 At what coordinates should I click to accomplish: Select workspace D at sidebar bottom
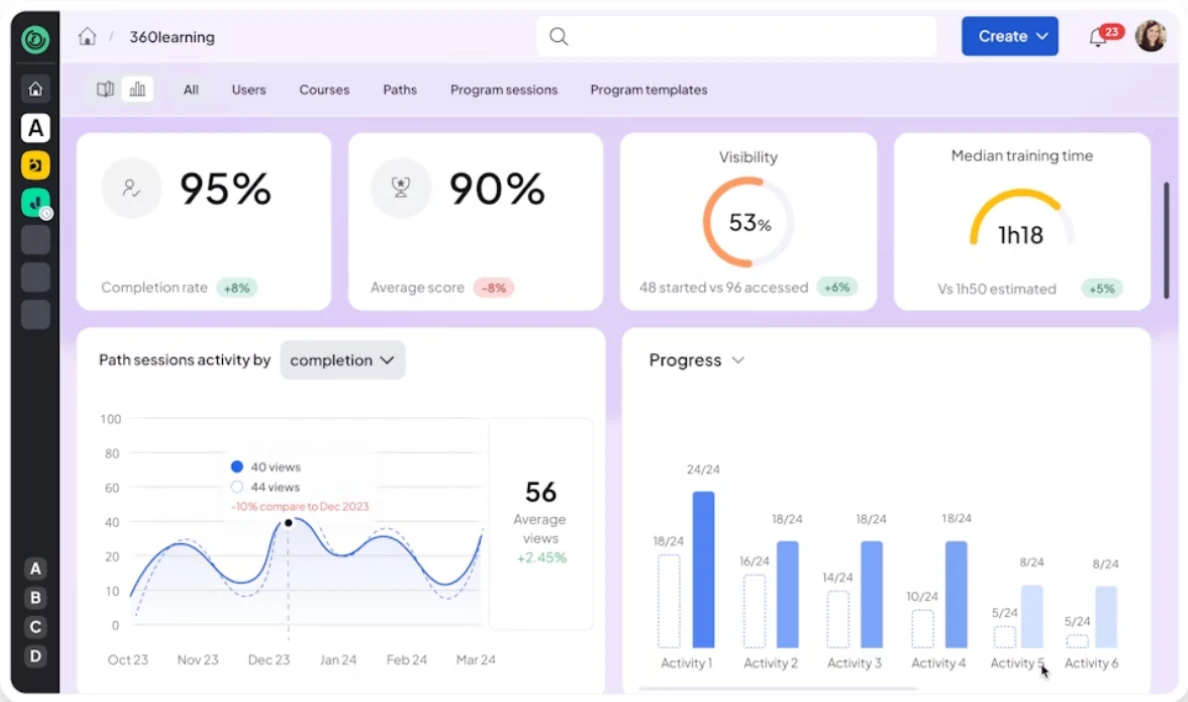[x=35, y=656]
